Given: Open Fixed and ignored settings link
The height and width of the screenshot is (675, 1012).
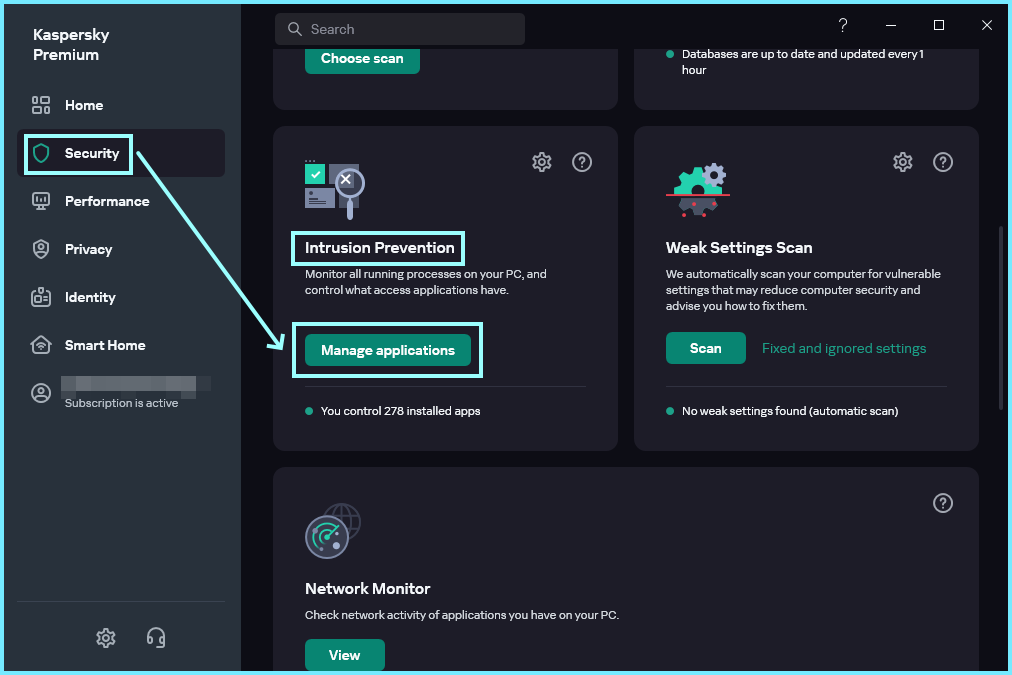Looking at the screenshot, I should click(x=844, y=348).
